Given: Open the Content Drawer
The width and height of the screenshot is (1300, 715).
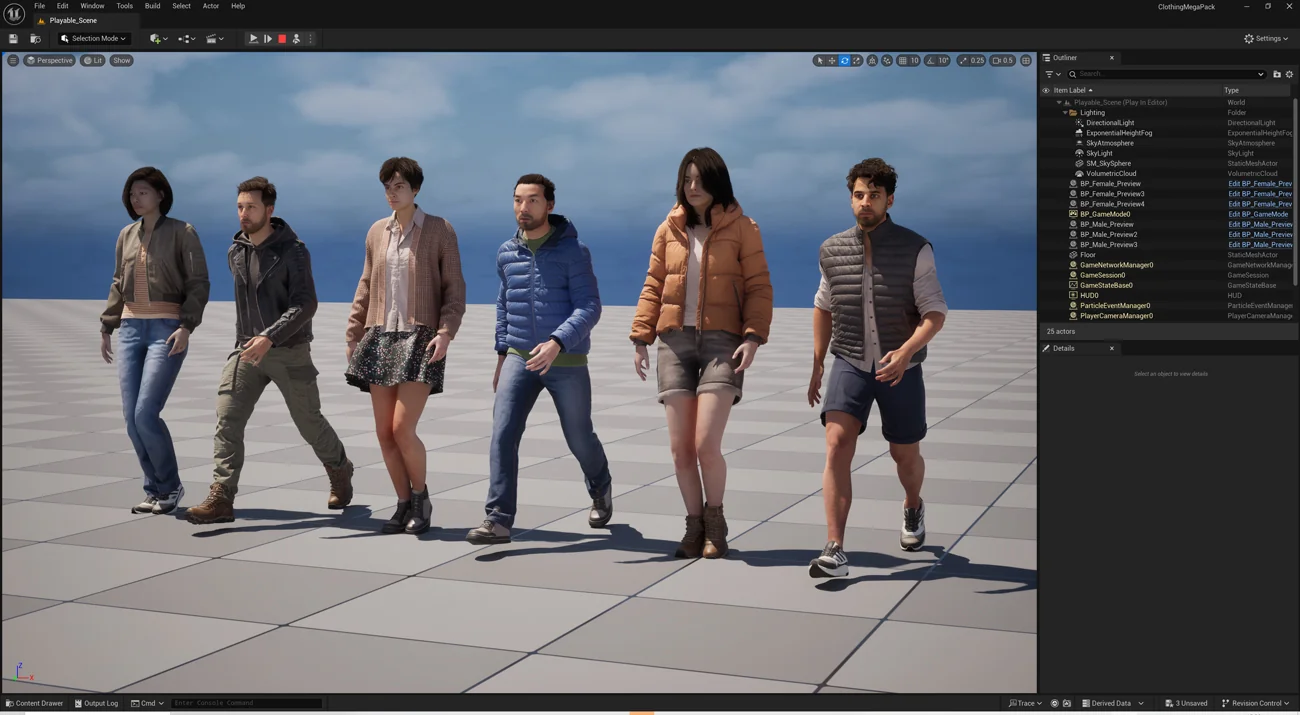Looking at the screenshot, I should point(34,703).
